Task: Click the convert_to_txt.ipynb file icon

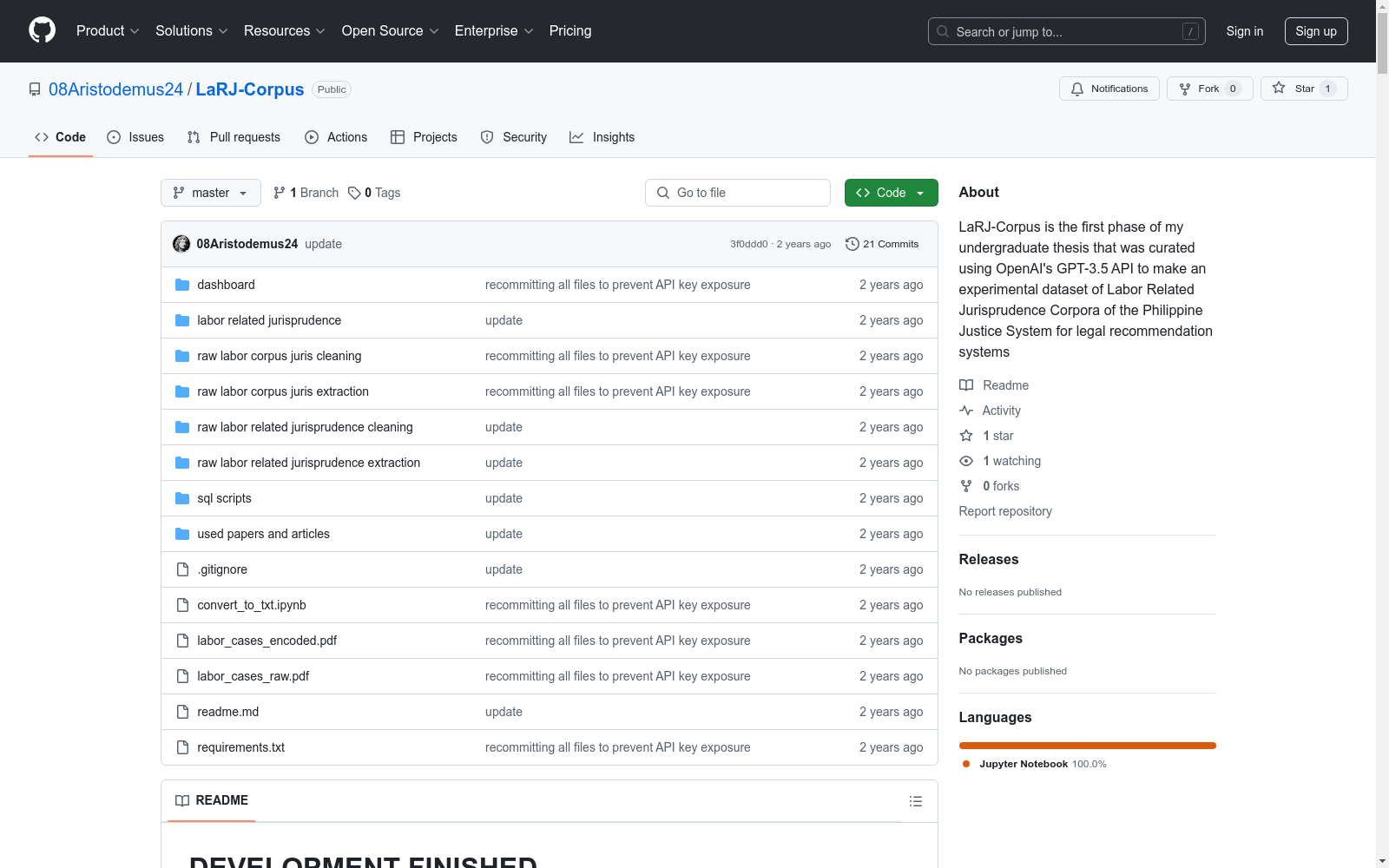Action: point(182,605)
